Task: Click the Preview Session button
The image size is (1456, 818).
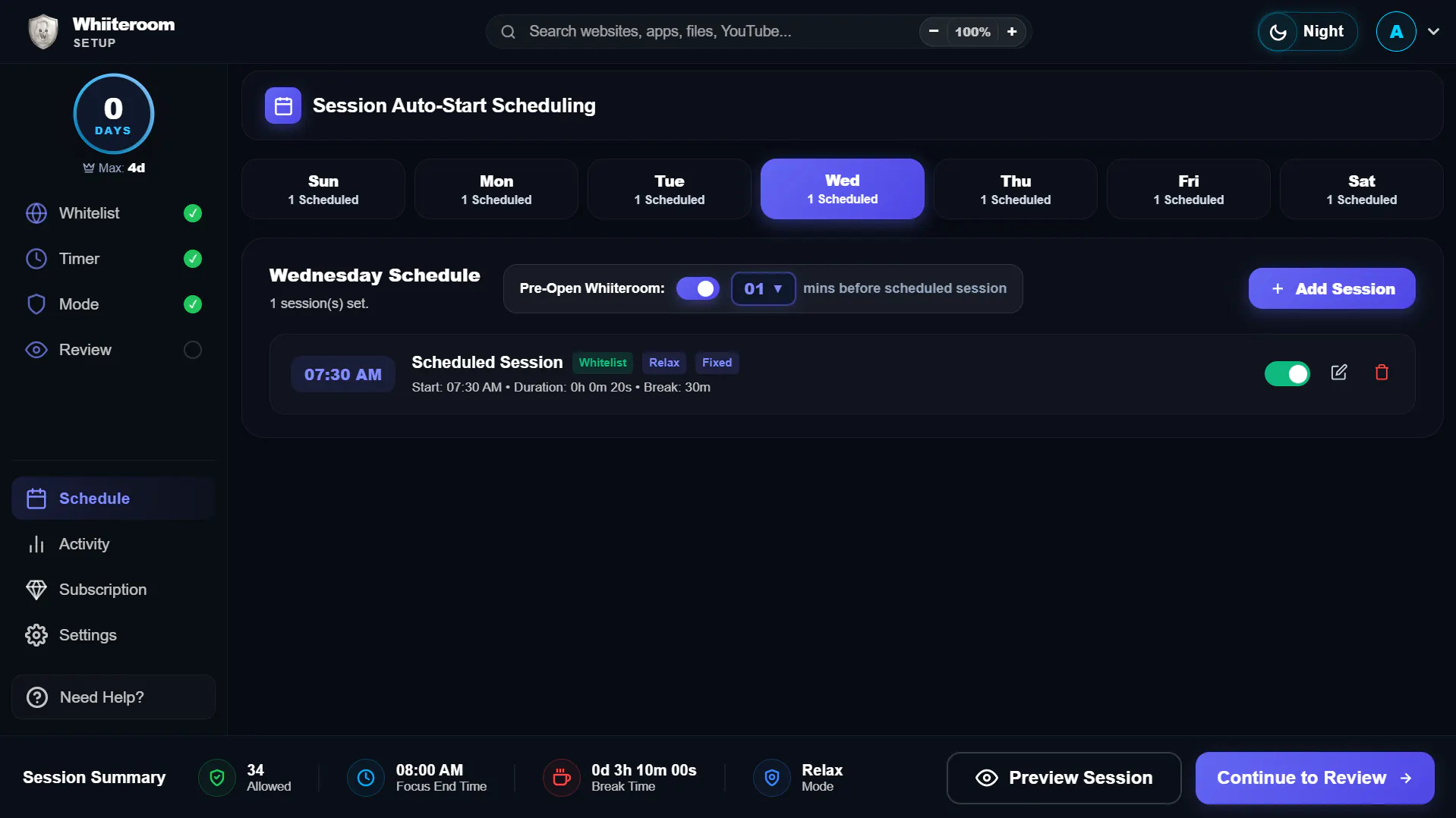Action: pos(1064,778)
